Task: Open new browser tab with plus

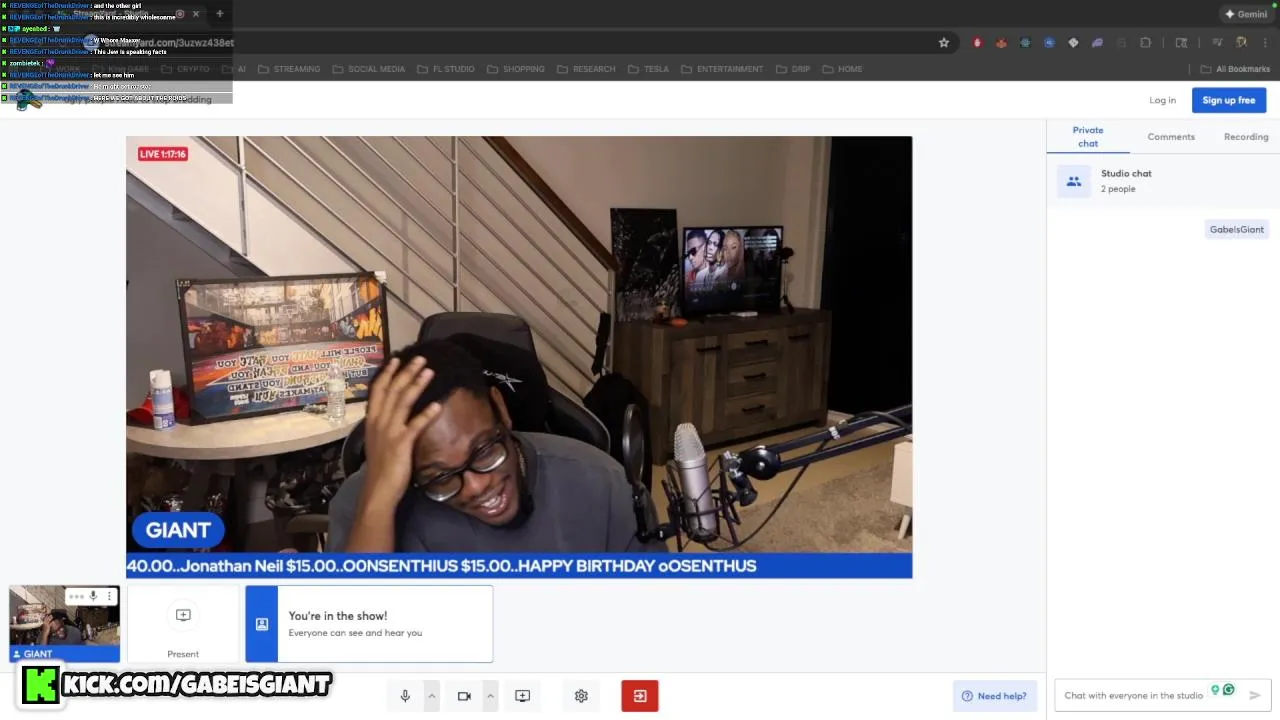Action: 219,14
